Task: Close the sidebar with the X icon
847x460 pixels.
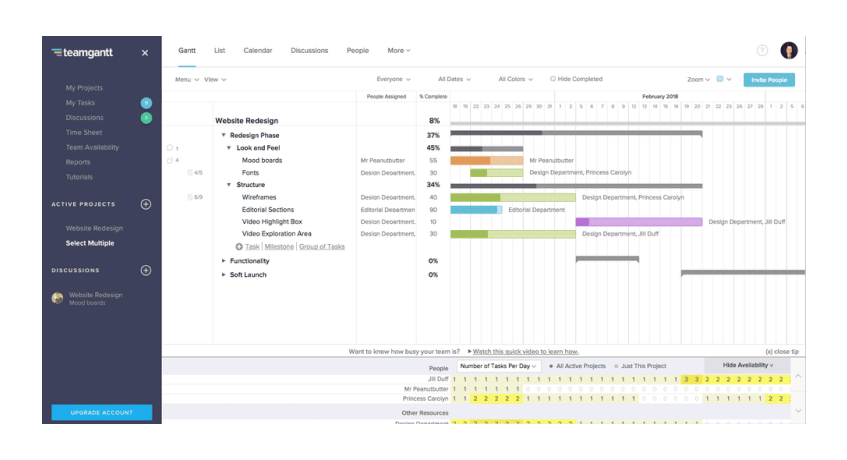Action: click(145, 53)
